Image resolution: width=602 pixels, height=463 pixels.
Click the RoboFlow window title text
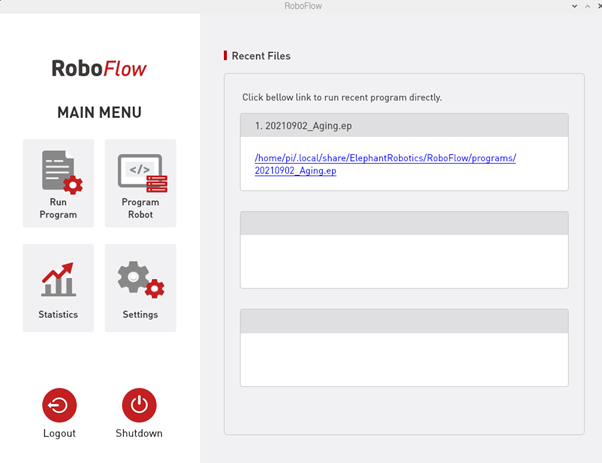point(301,6)
